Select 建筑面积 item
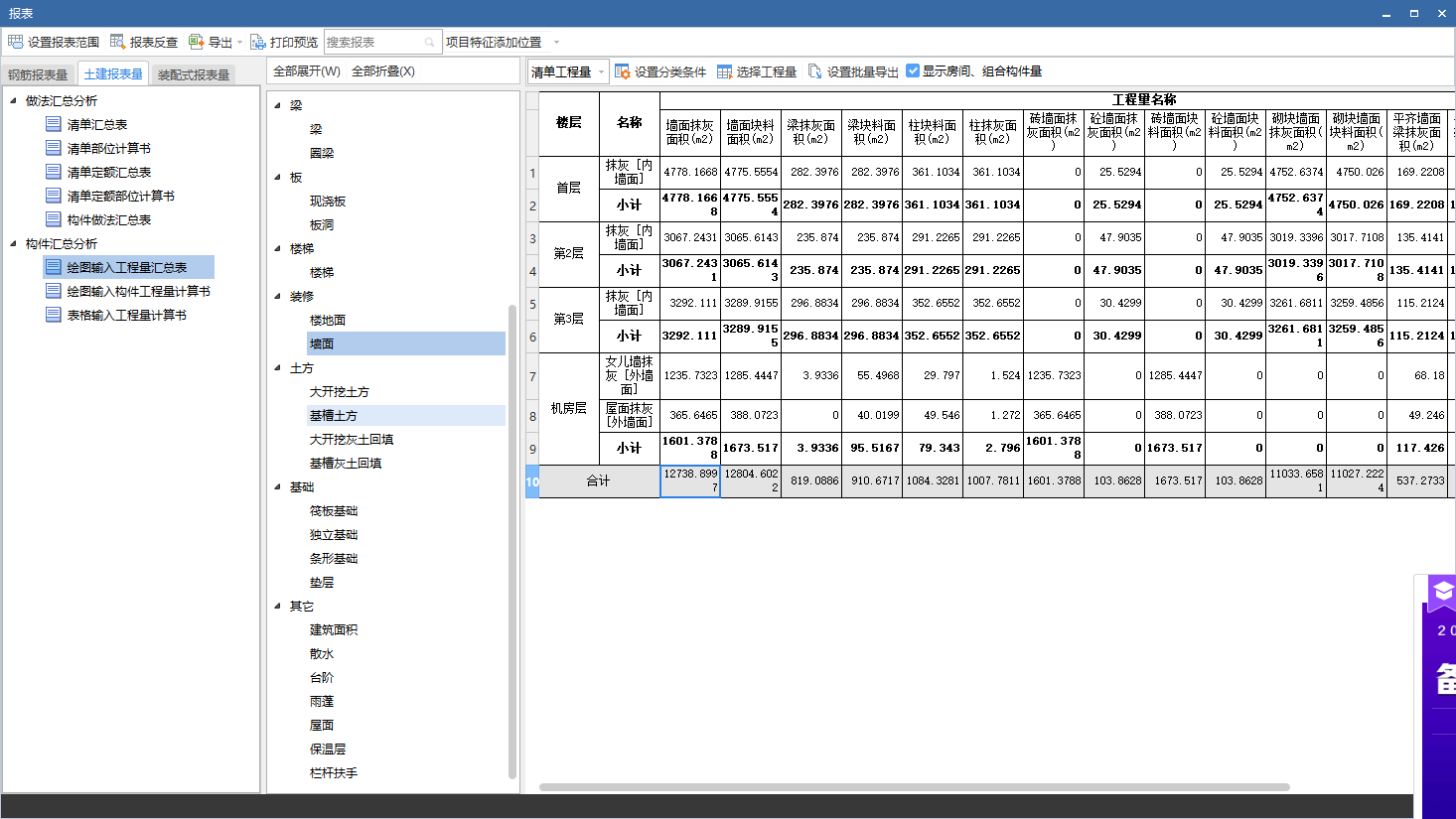This screenshot has width=1456, height=819. [334, 629]
